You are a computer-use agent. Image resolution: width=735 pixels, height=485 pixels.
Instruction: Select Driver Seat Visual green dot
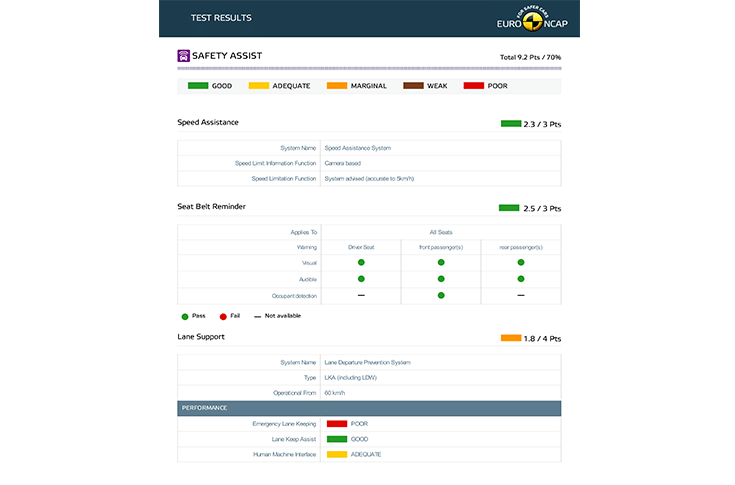coord(361,262)
